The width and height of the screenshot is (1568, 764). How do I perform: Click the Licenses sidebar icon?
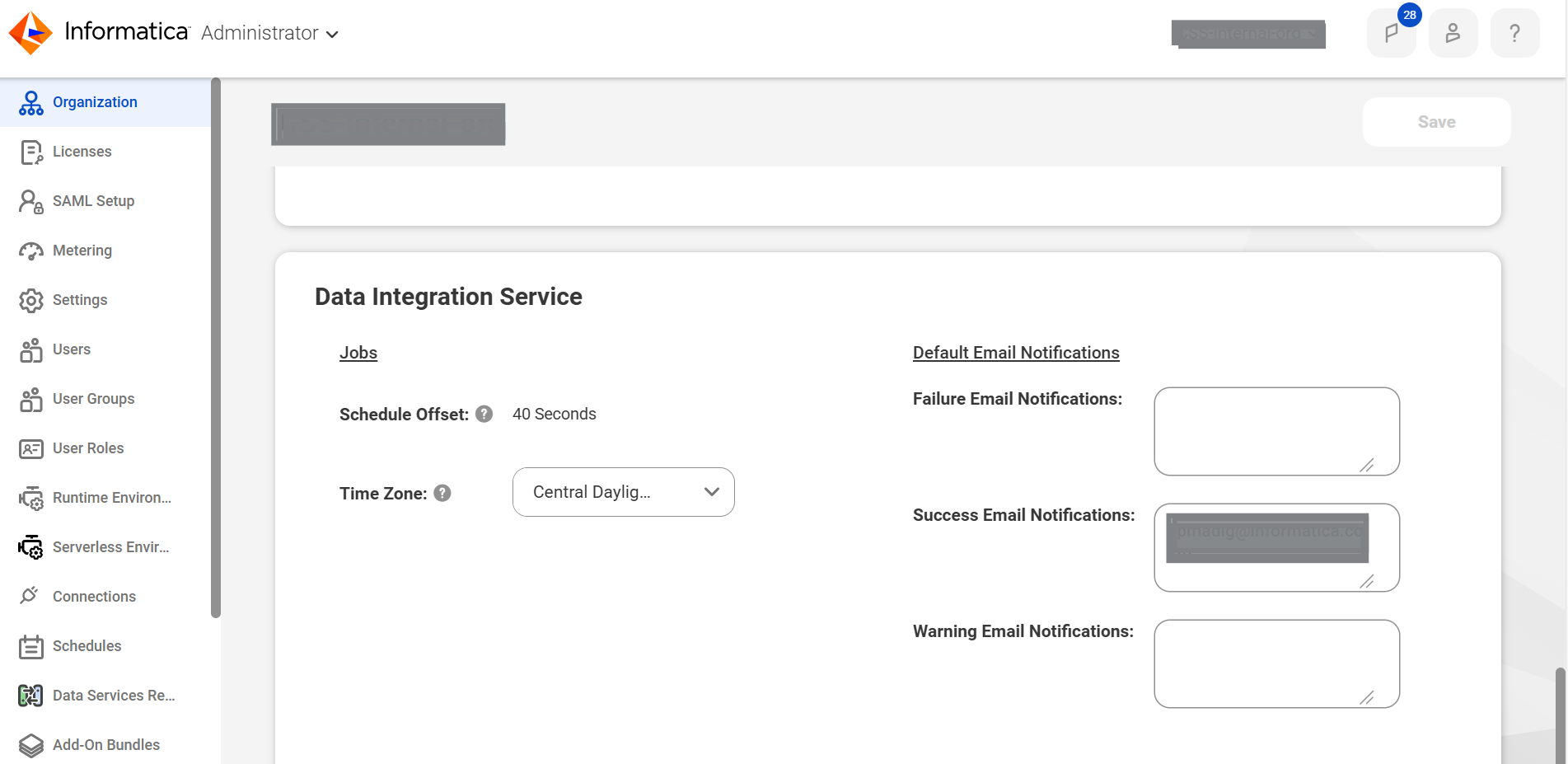pos(31,152)
